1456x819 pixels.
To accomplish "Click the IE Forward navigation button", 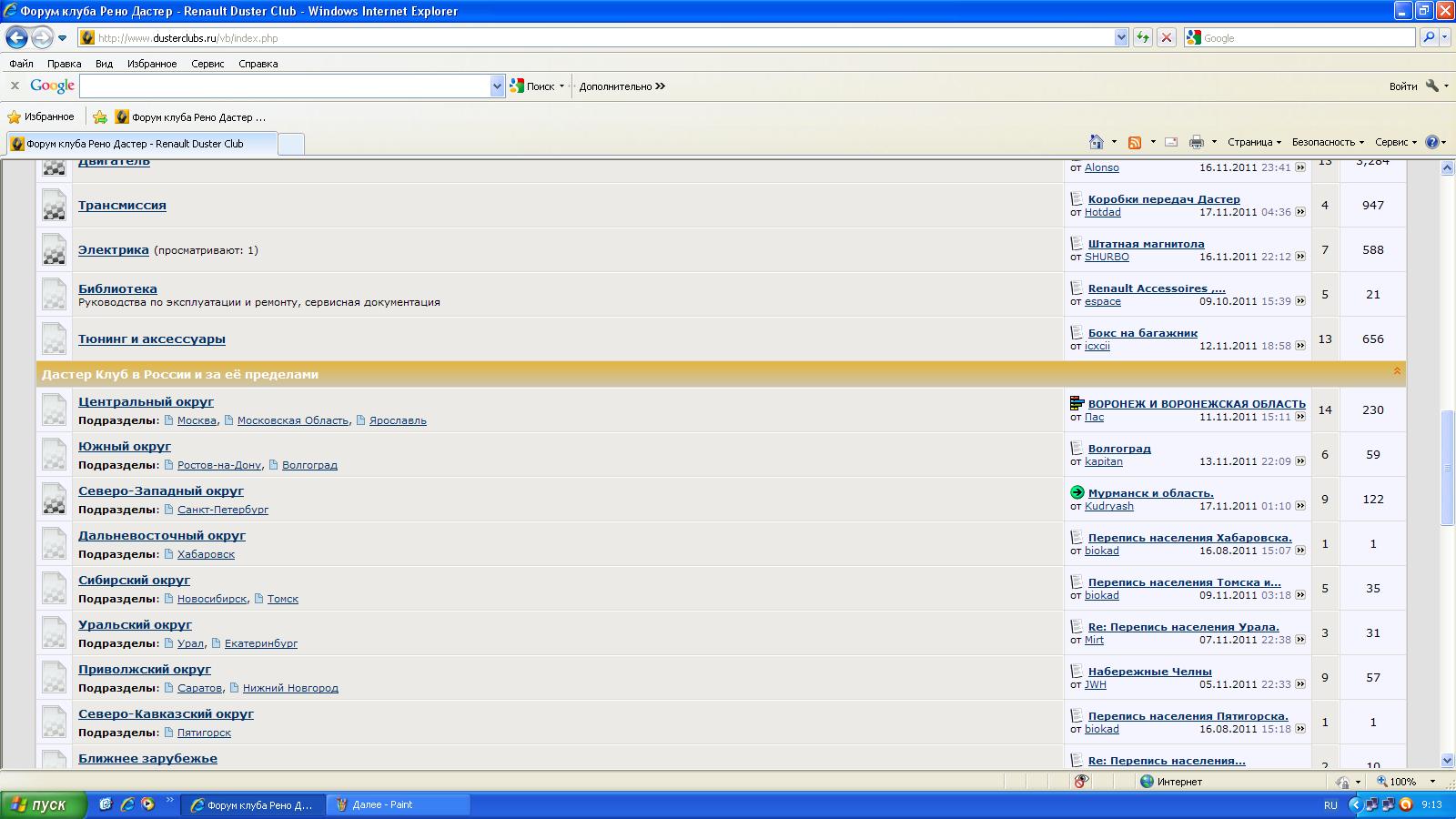I will (x=42, y=37).
